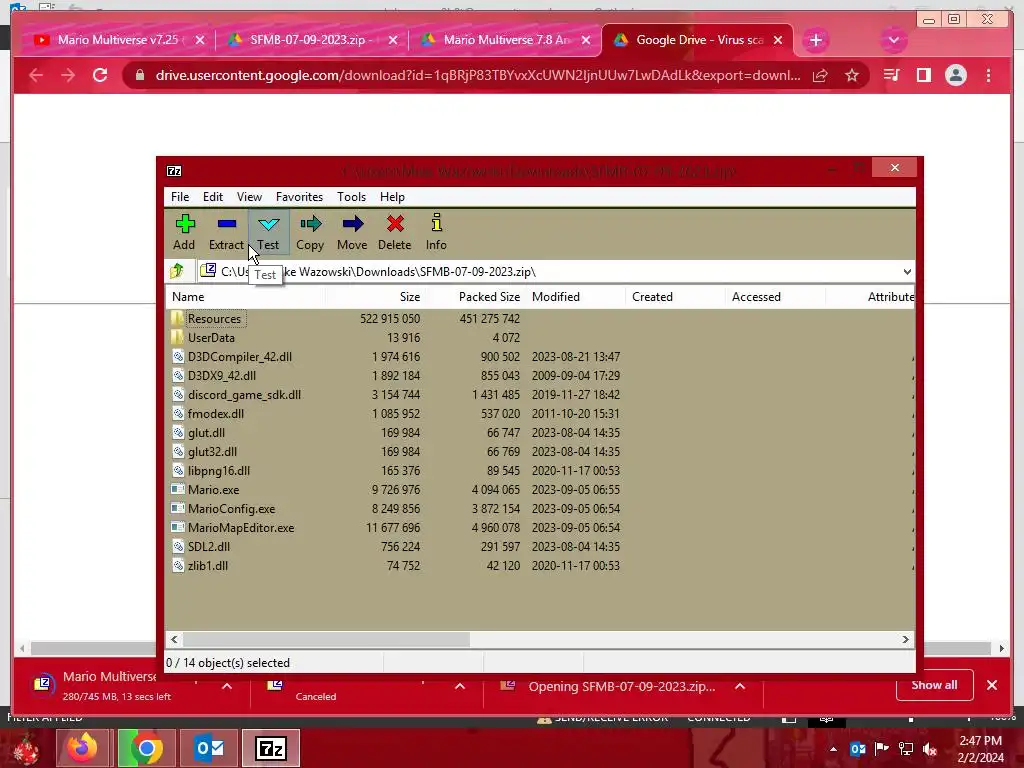The image size is (1024, 768).
Task: Switch to Mario Multiverse 7.8 tab
Action: tap(504, 40)
